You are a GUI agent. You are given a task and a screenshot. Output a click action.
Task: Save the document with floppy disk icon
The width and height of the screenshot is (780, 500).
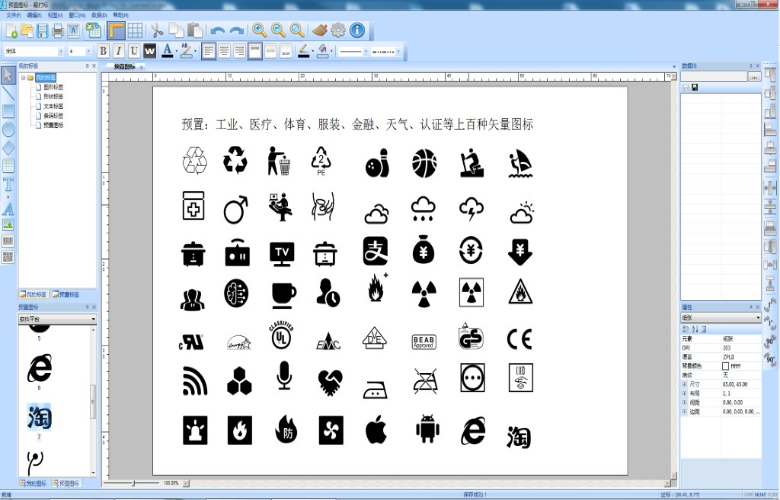click(x=43, y=31)
